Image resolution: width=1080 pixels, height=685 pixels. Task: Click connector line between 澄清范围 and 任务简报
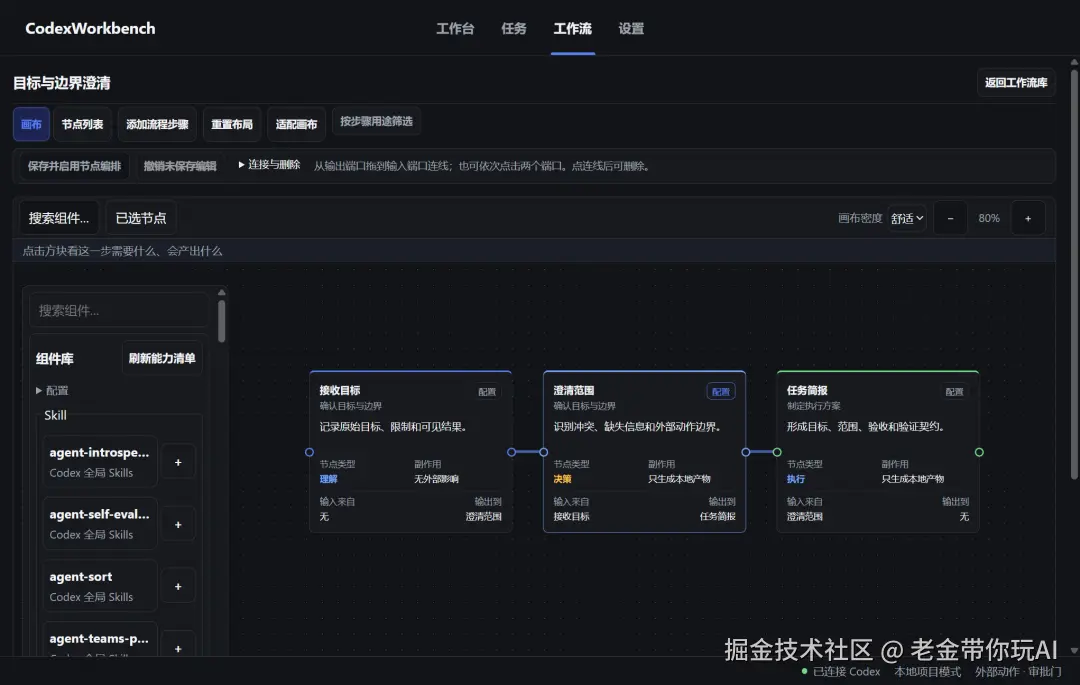(761, 452)
